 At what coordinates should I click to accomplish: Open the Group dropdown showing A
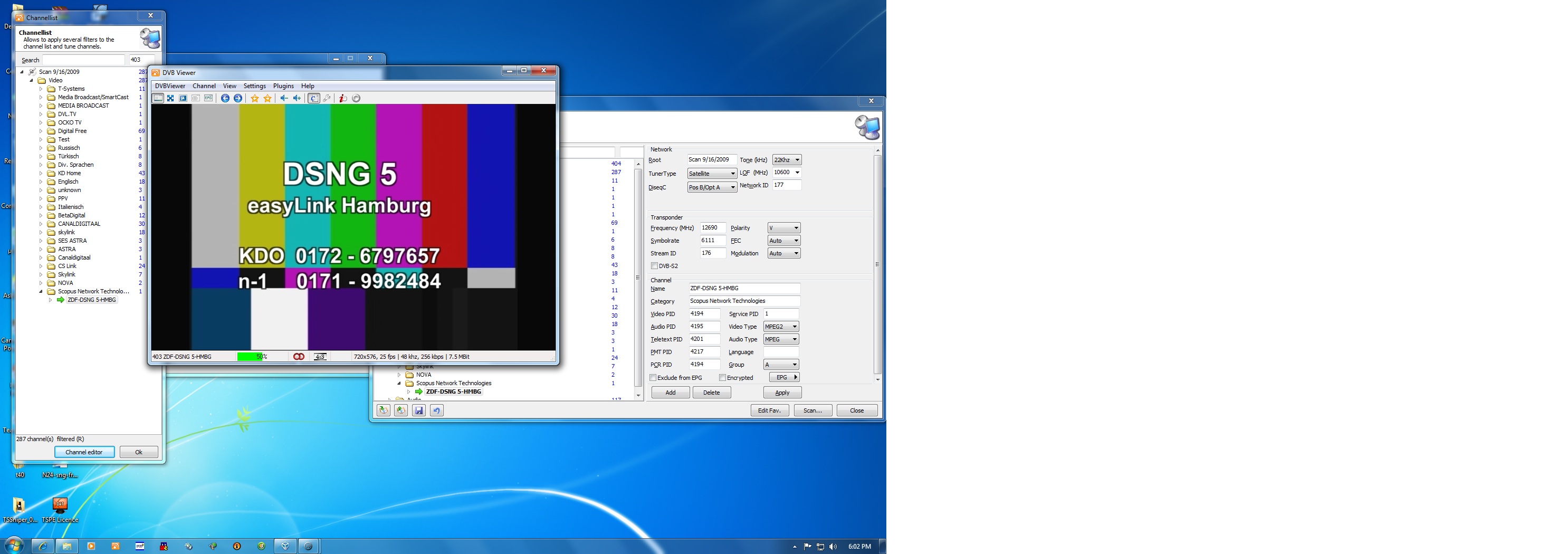[x=781, y=365]
